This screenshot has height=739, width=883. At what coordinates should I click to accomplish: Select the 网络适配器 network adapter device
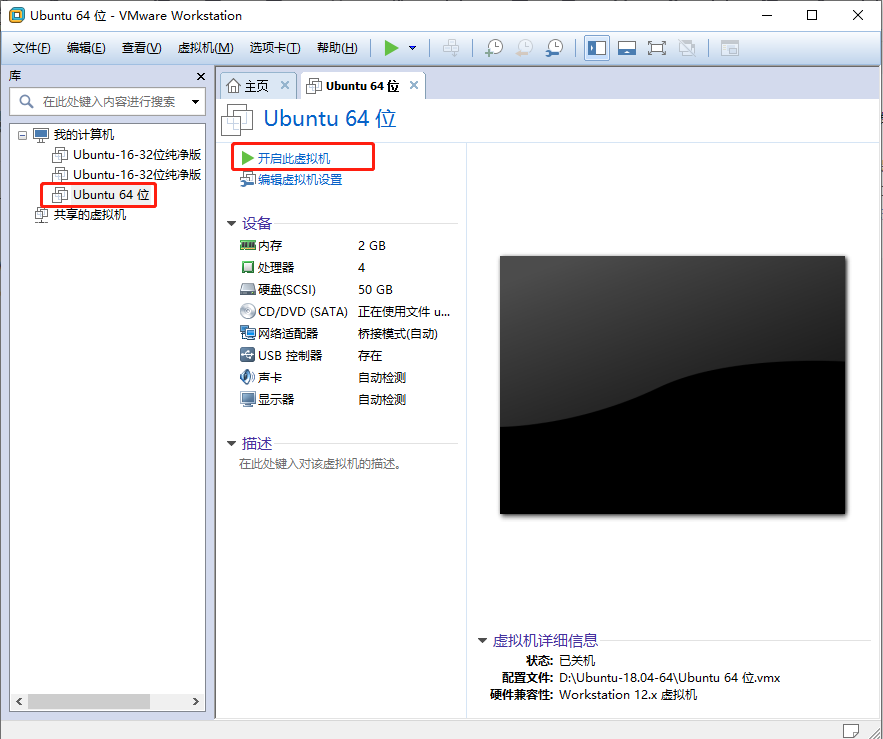[289, 333]
